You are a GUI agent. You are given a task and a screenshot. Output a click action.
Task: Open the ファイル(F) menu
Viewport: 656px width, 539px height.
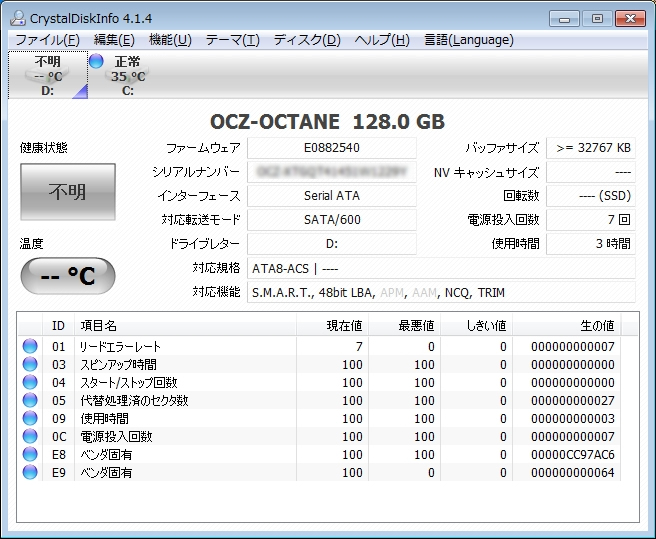(x=47, y=40)
